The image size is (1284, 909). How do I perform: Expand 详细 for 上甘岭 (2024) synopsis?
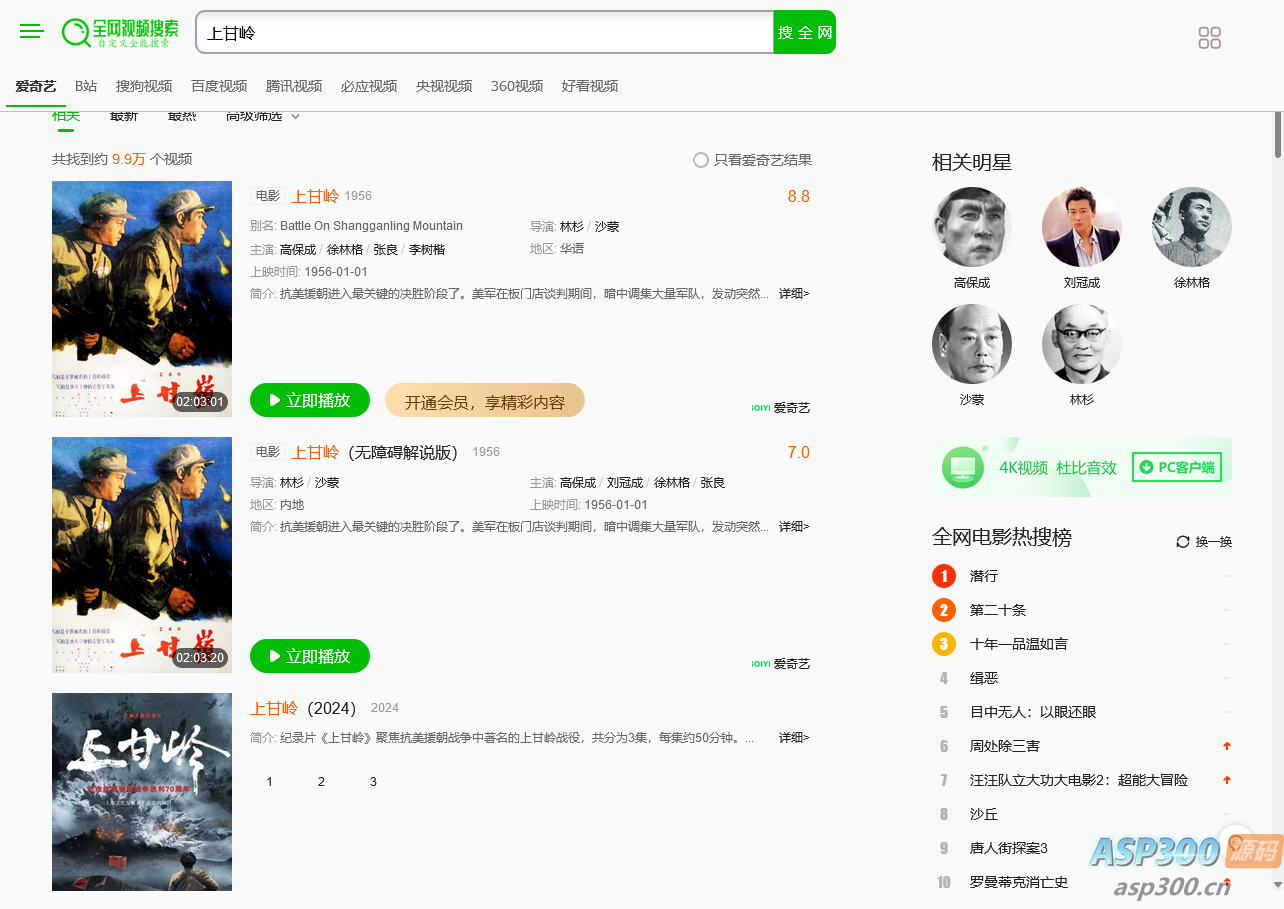[794, 738]
